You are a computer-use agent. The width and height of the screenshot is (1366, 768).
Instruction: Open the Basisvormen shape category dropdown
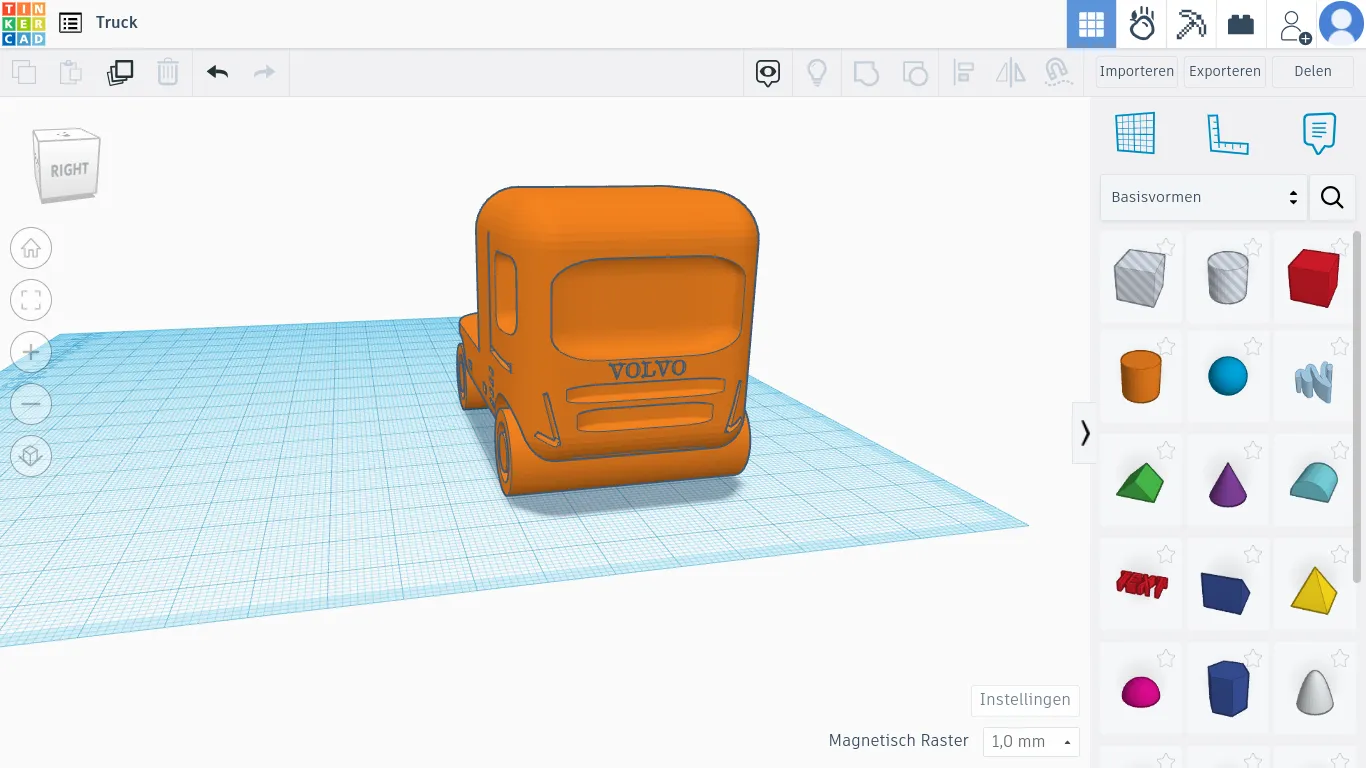(1203, 197)
